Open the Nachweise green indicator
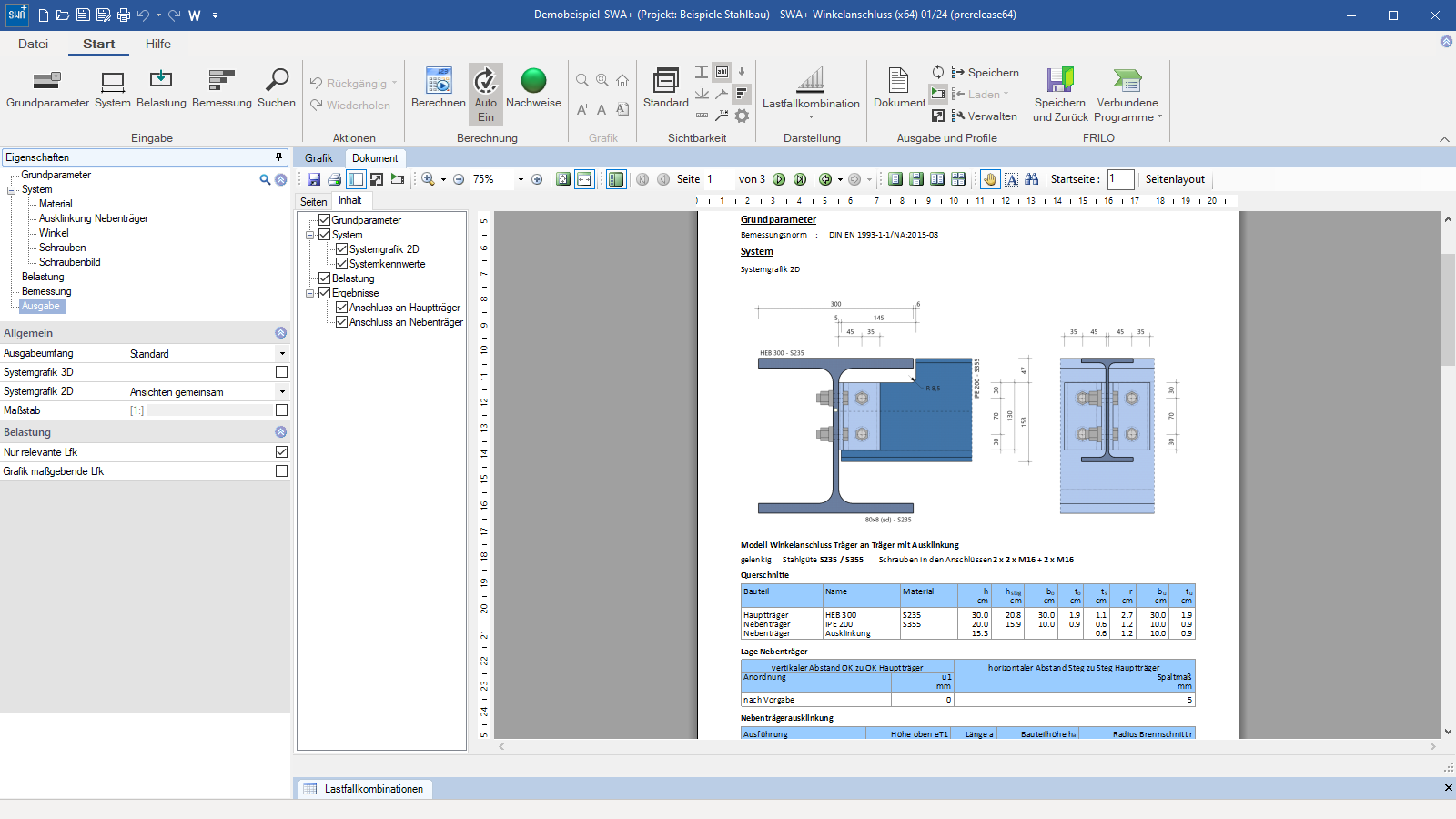 533,89
